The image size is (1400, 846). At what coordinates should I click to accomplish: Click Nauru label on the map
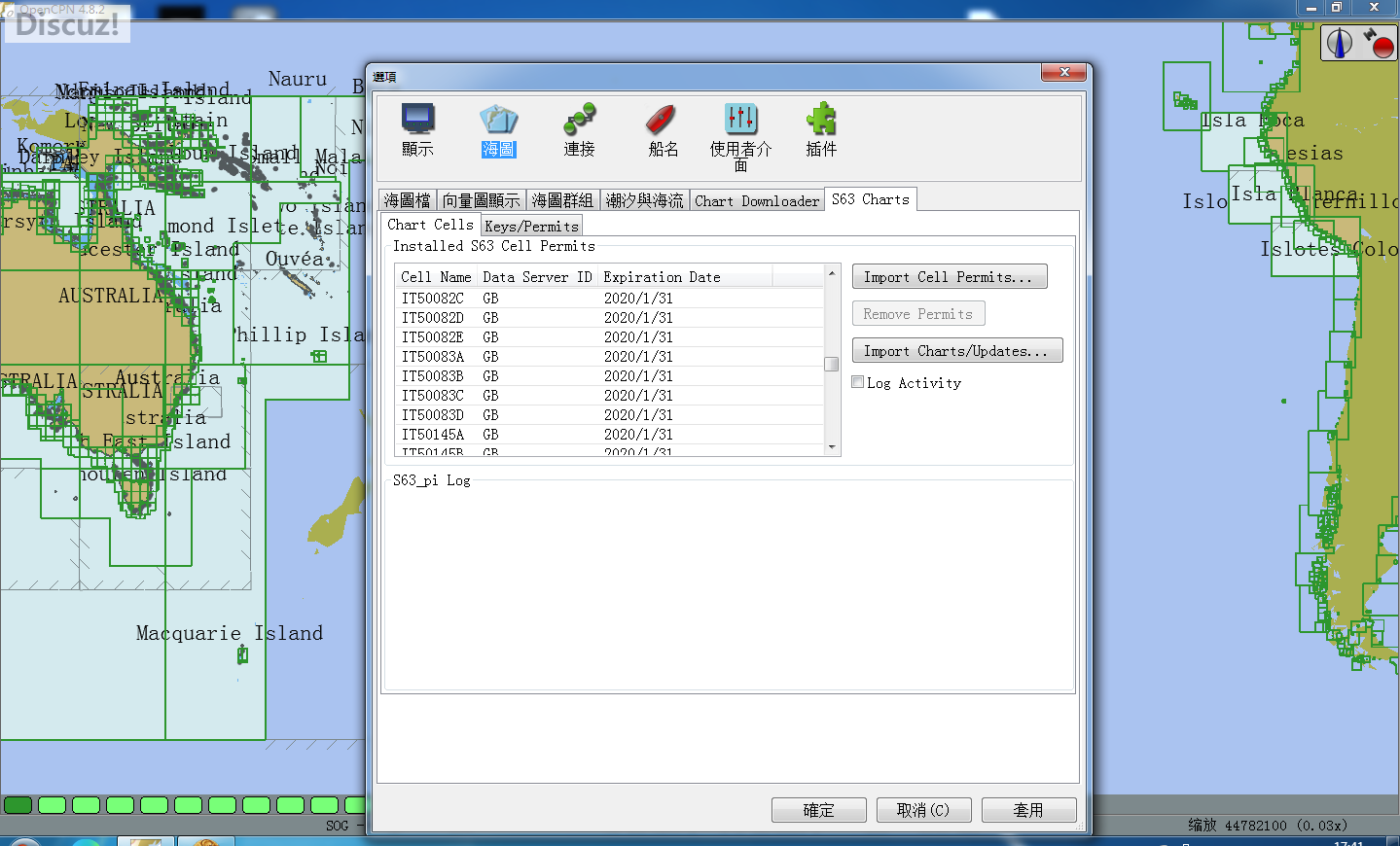pyautogui.click(x=298, y=79)
